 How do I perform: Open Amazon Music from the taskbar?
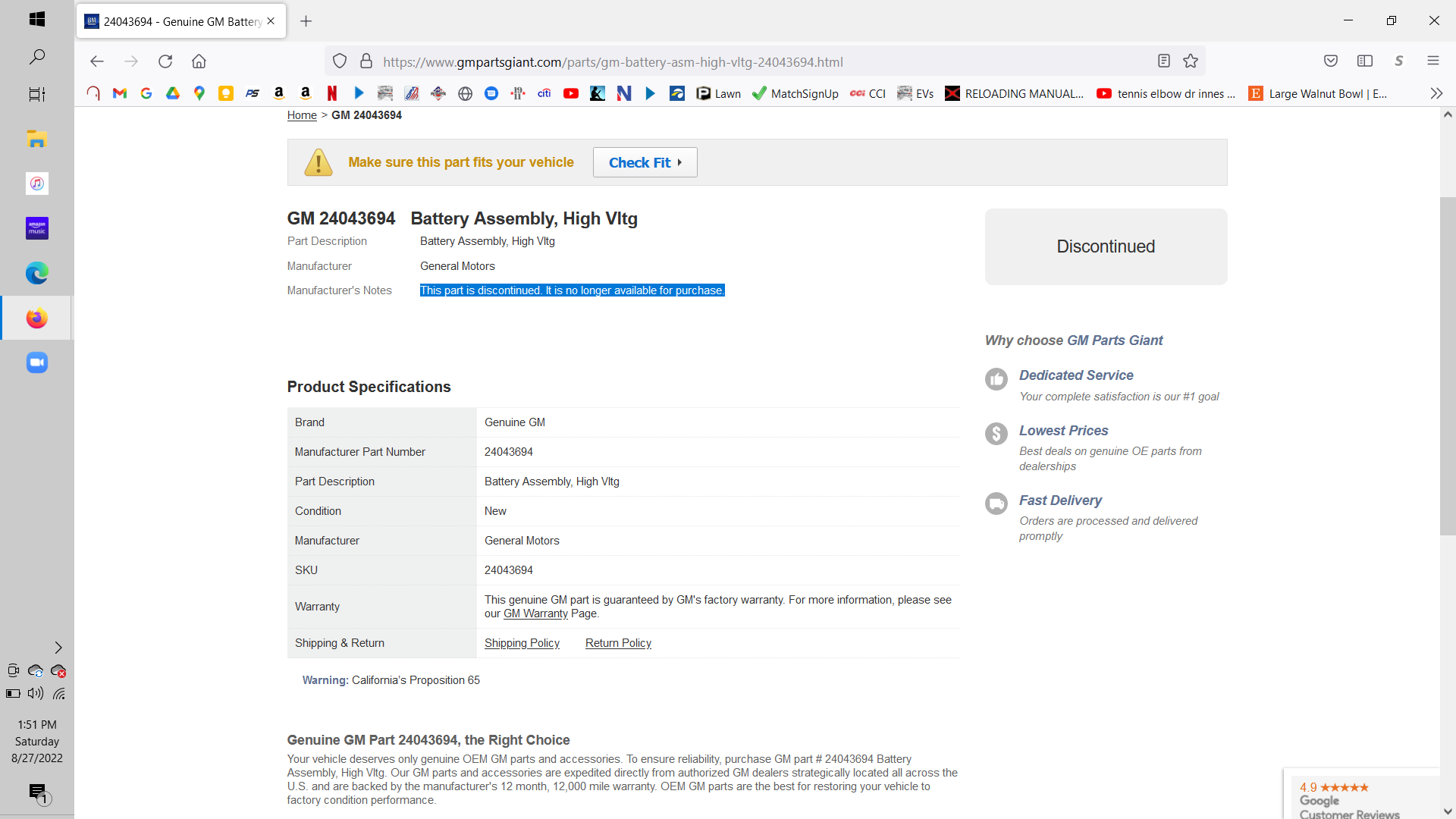(x=36, y=228)
